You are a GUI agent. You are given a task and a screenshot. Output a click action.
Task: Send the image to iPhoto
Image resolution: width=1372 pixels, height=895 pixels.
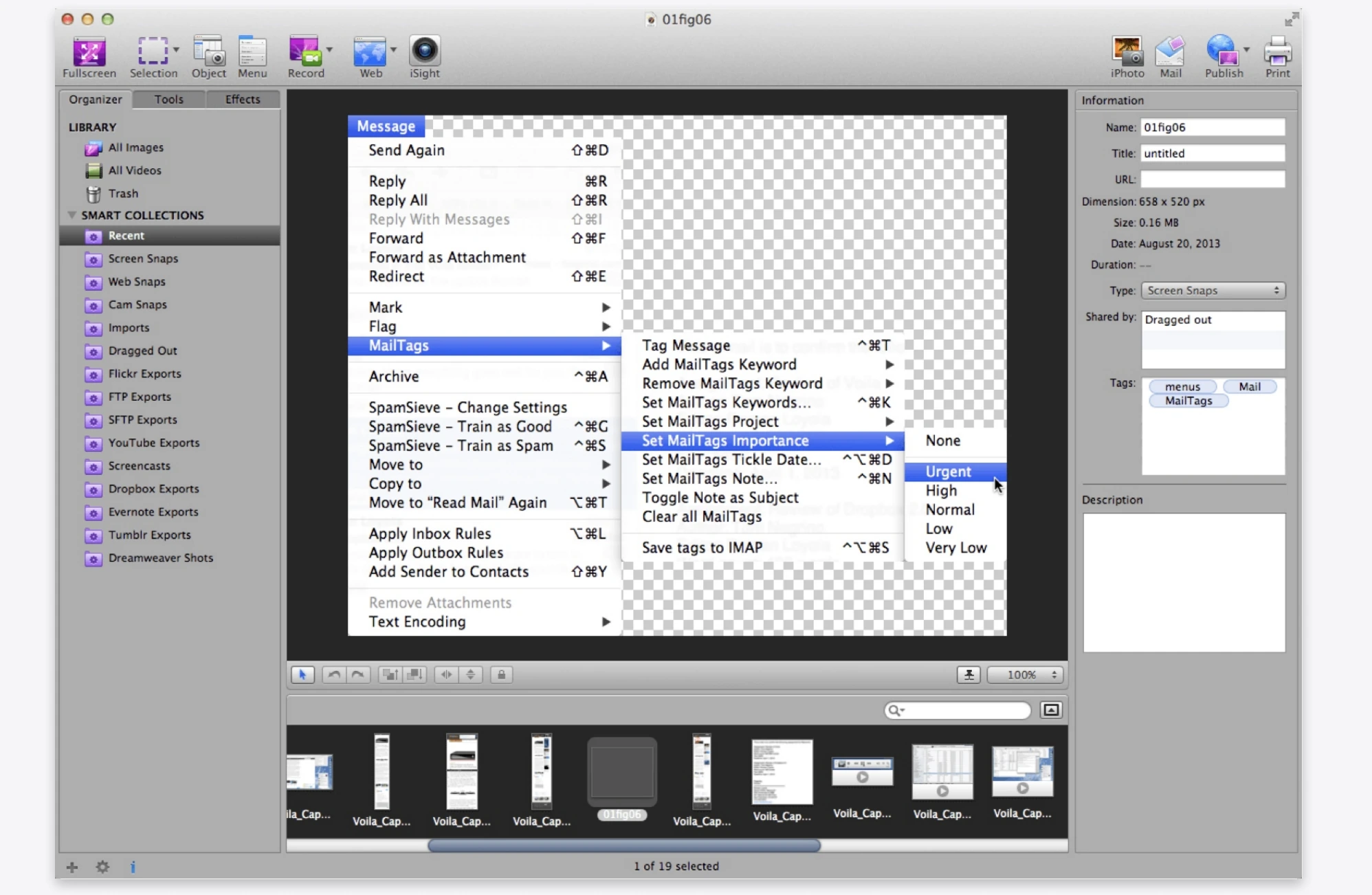pos(1127,57)
